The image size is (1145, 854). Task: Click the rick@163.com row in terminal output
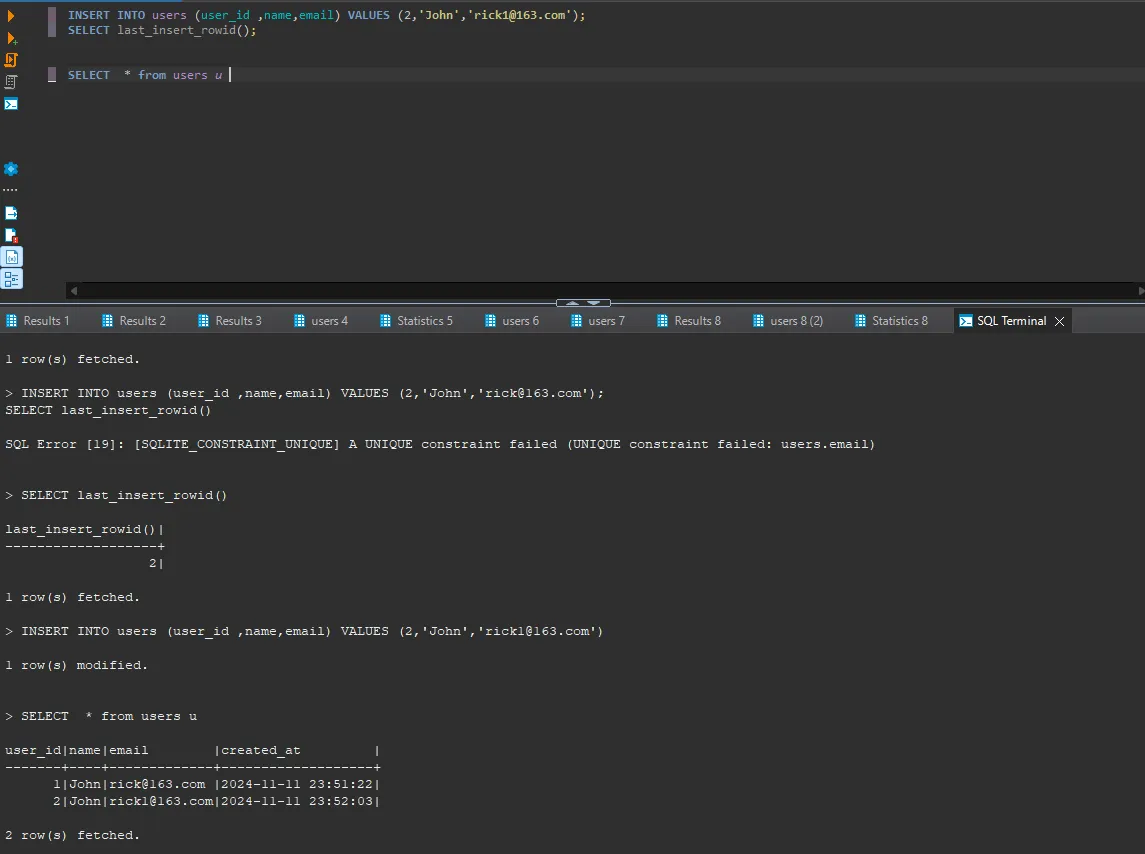[x=193, y=784]
